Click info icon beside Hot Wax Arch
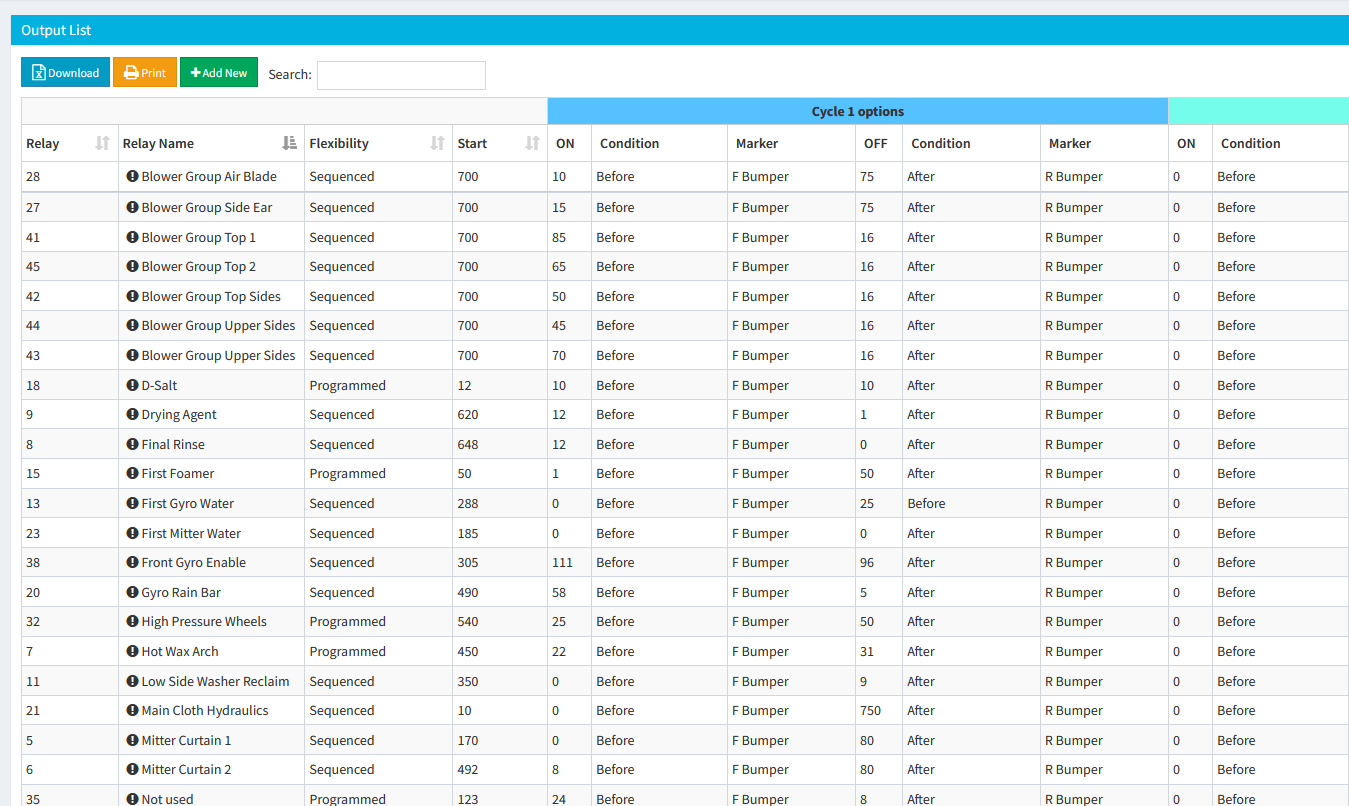This screenshot has height=806, width=1349. 130,651
